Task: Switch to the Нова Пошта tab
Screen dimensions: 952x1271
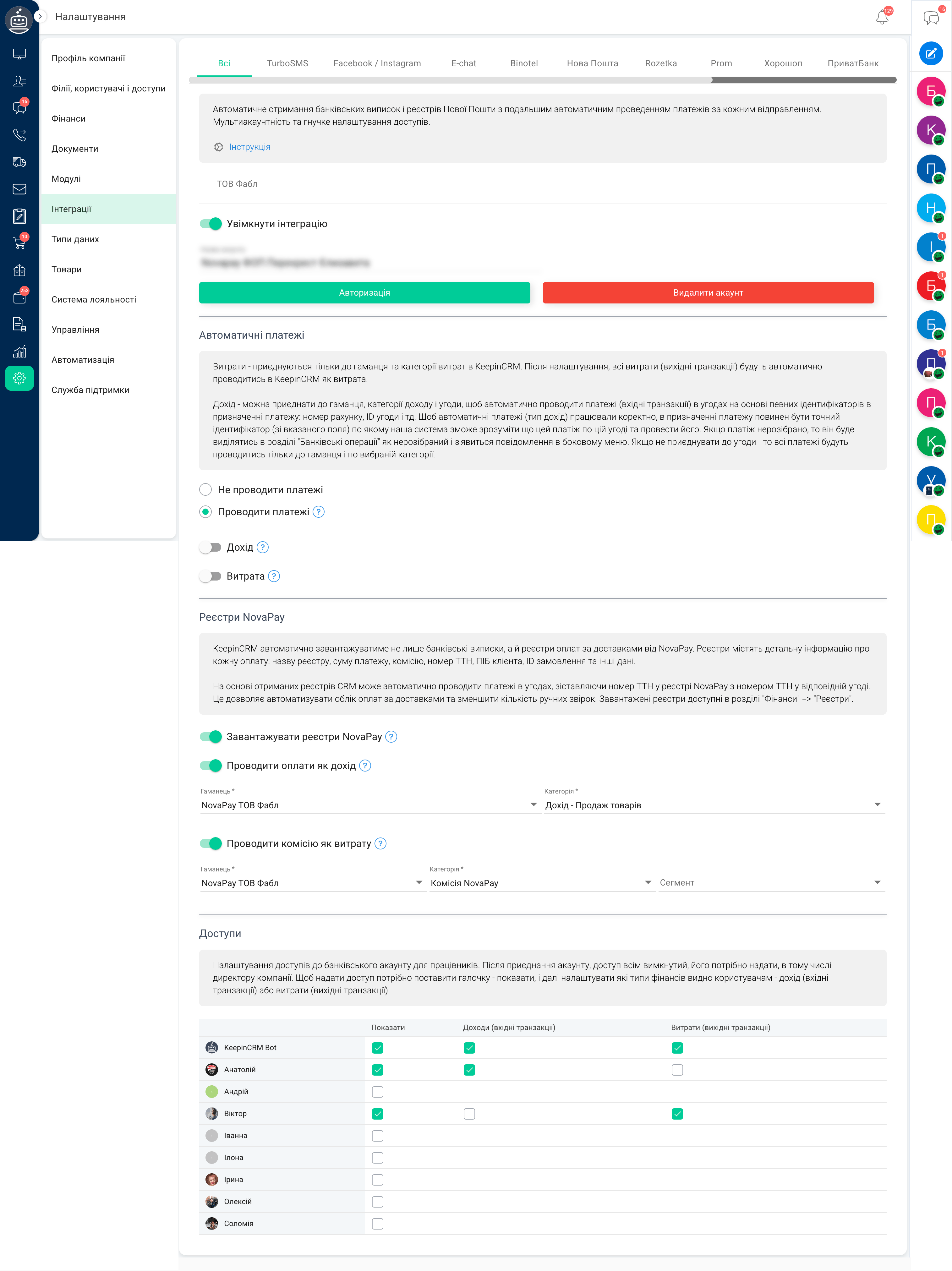Action: (592, 63)
